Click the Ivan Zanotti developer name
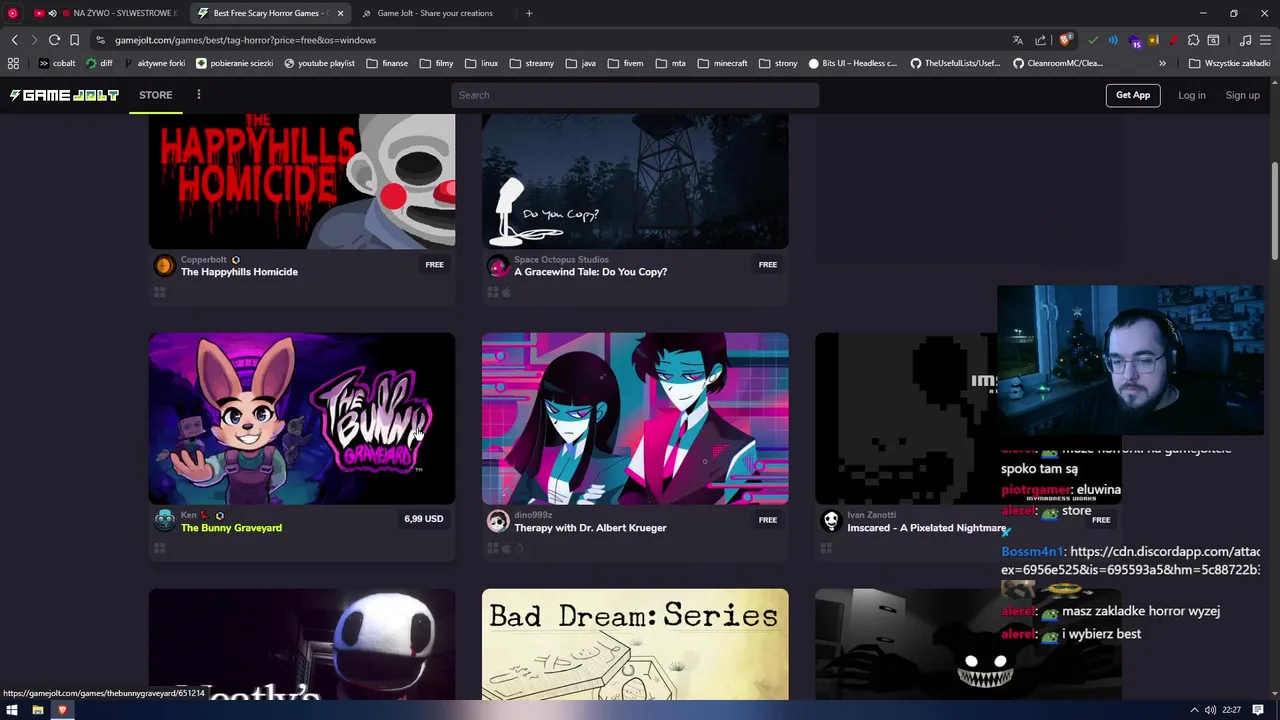This screenshot has width=1280, height=720. [x=871, y=515]
